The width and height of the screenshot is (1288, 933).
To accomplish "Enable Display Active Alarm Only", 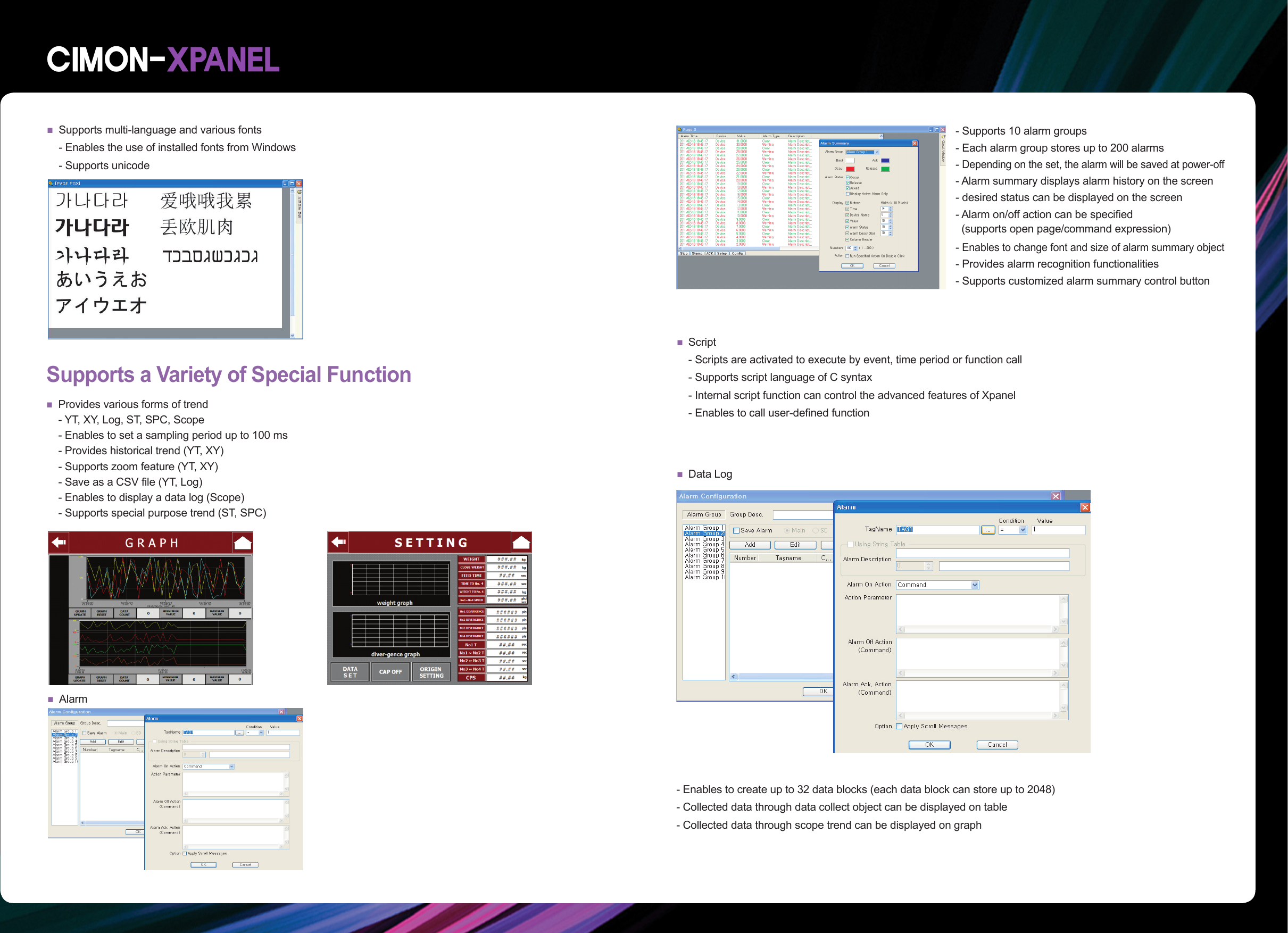I will 848,194.
